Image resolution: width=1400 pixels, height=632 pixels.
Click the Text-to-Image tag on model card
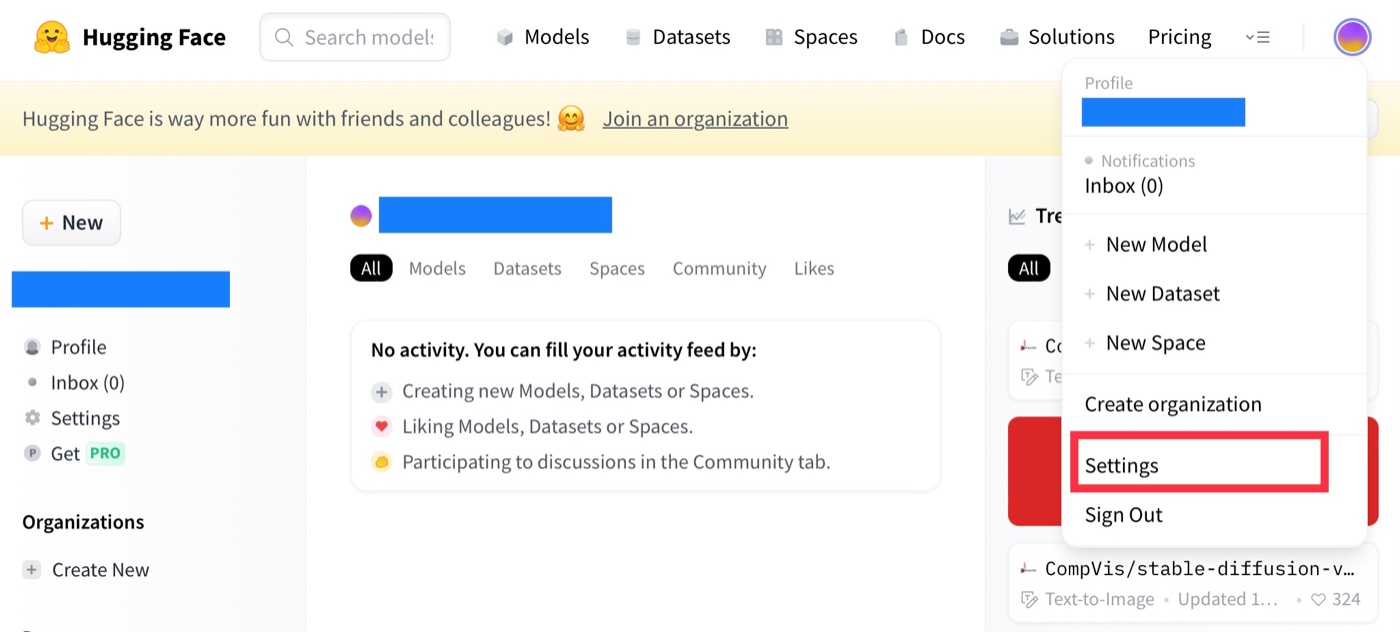tap(1099, 600)
